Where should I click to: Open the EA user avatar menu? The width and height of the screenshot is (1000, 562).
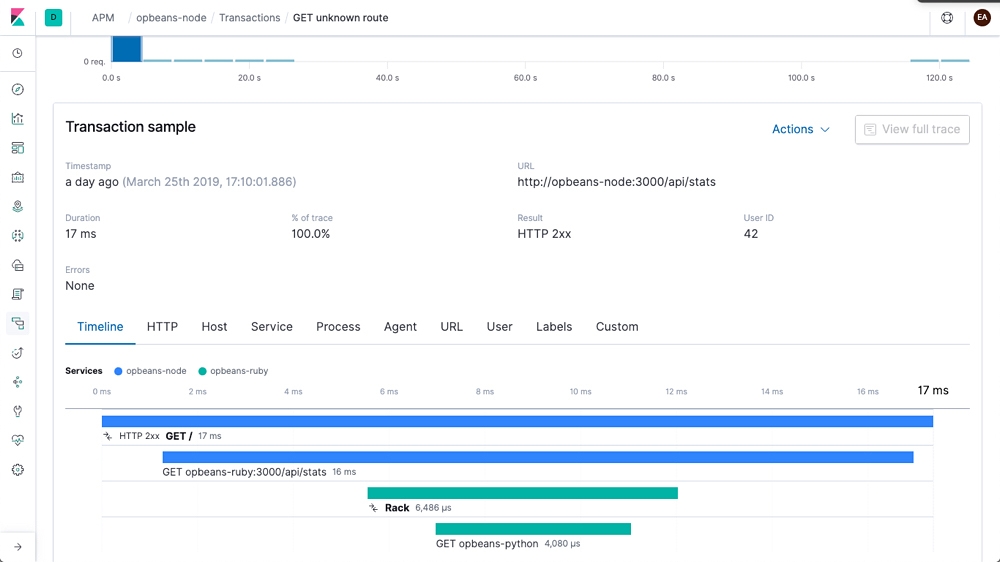click(982, 18)
